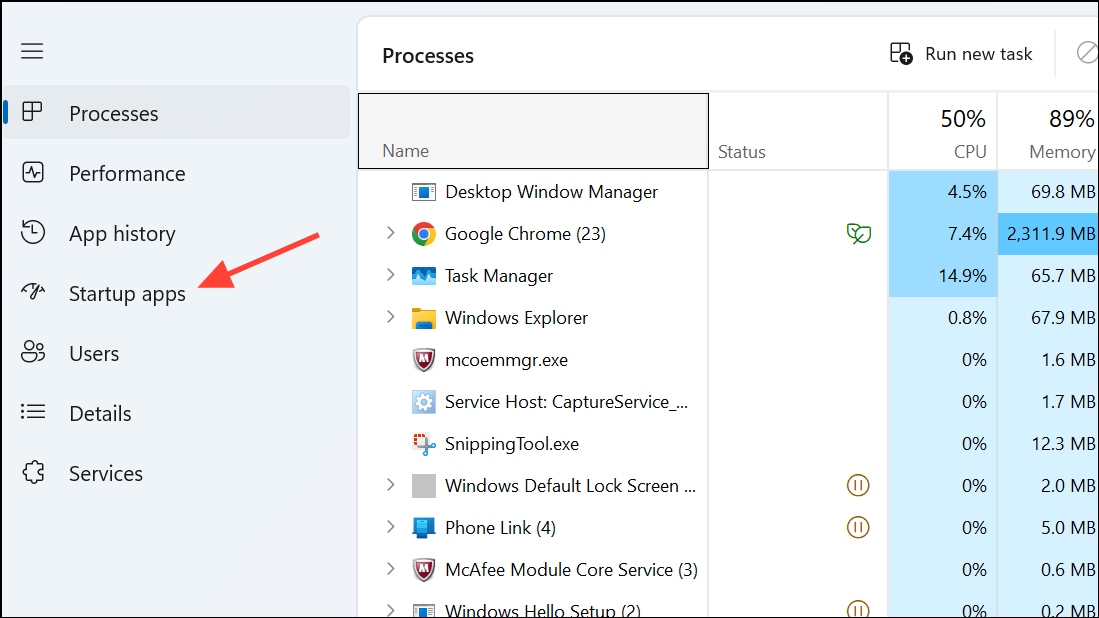The width and height of the screenshot is (1099, 618).
Task: Click the Services icon
Action: point(33,473)
